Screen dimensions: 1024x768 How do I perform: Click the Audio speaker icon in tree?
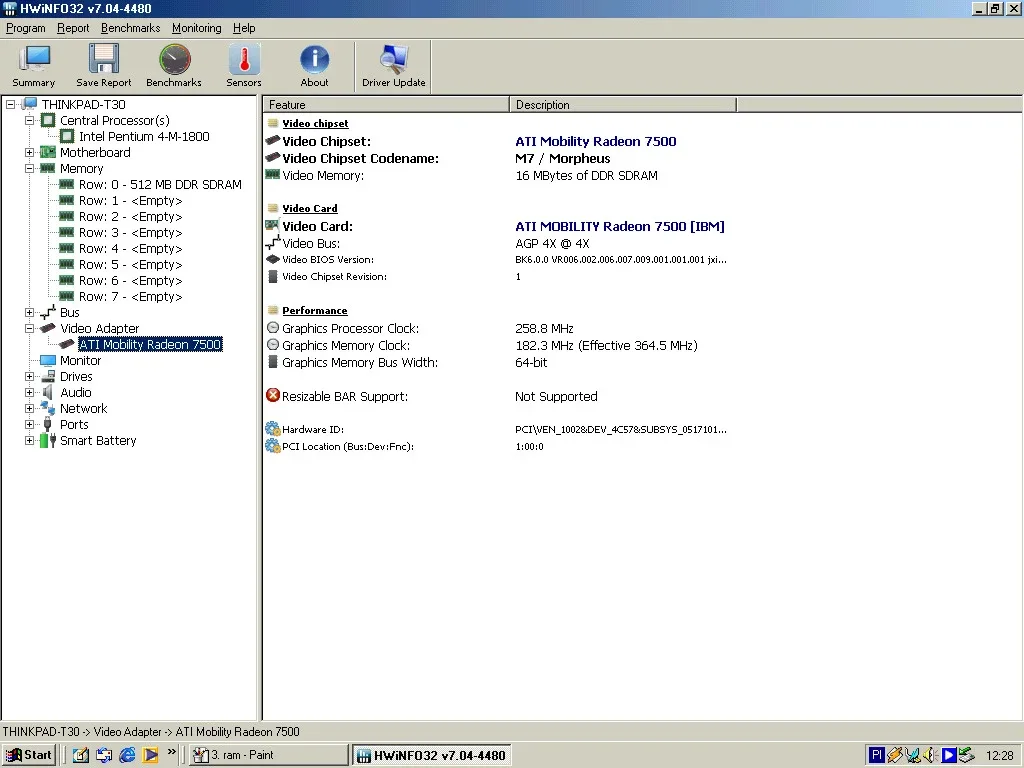tap(48, 392)
